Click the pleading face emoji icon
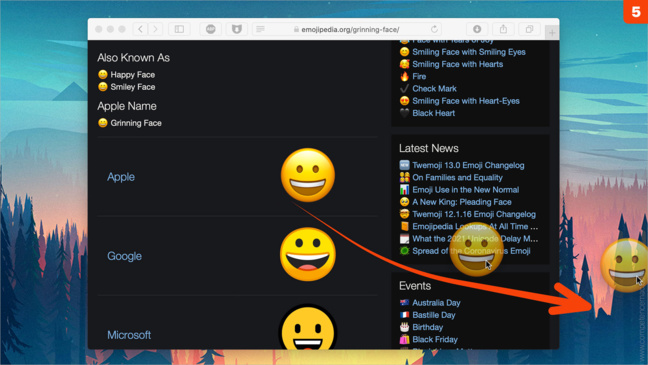Screen dimensions: 648x365 (404, 202)
